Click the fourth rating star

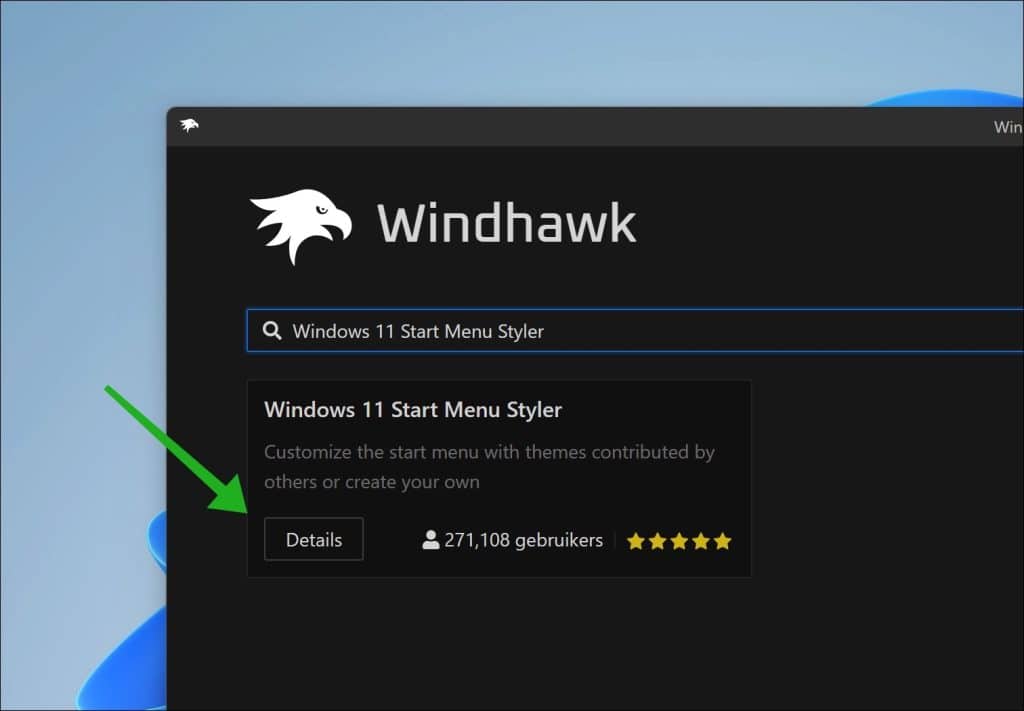click(x=701, y=542)
